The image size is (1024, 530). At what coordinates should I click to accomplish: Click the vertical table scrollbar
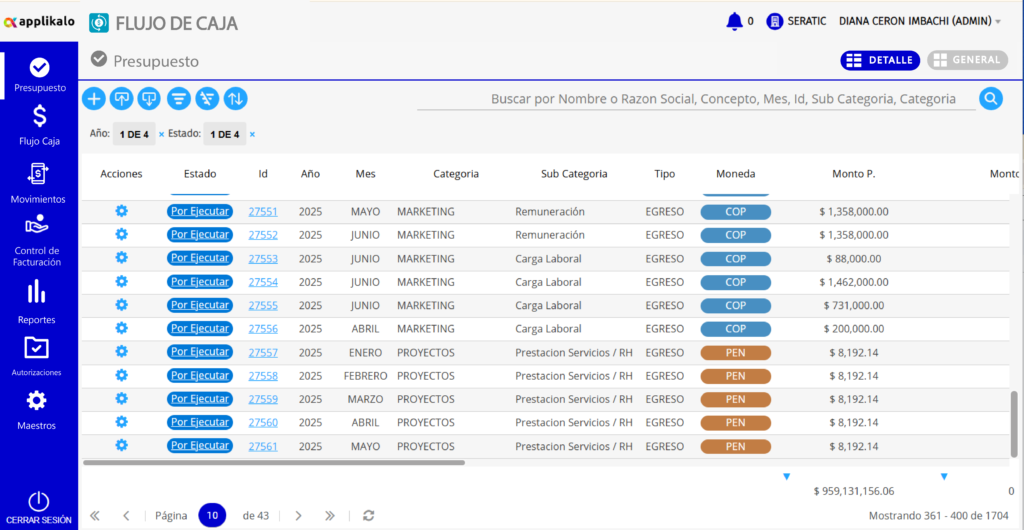(1014, 424)
